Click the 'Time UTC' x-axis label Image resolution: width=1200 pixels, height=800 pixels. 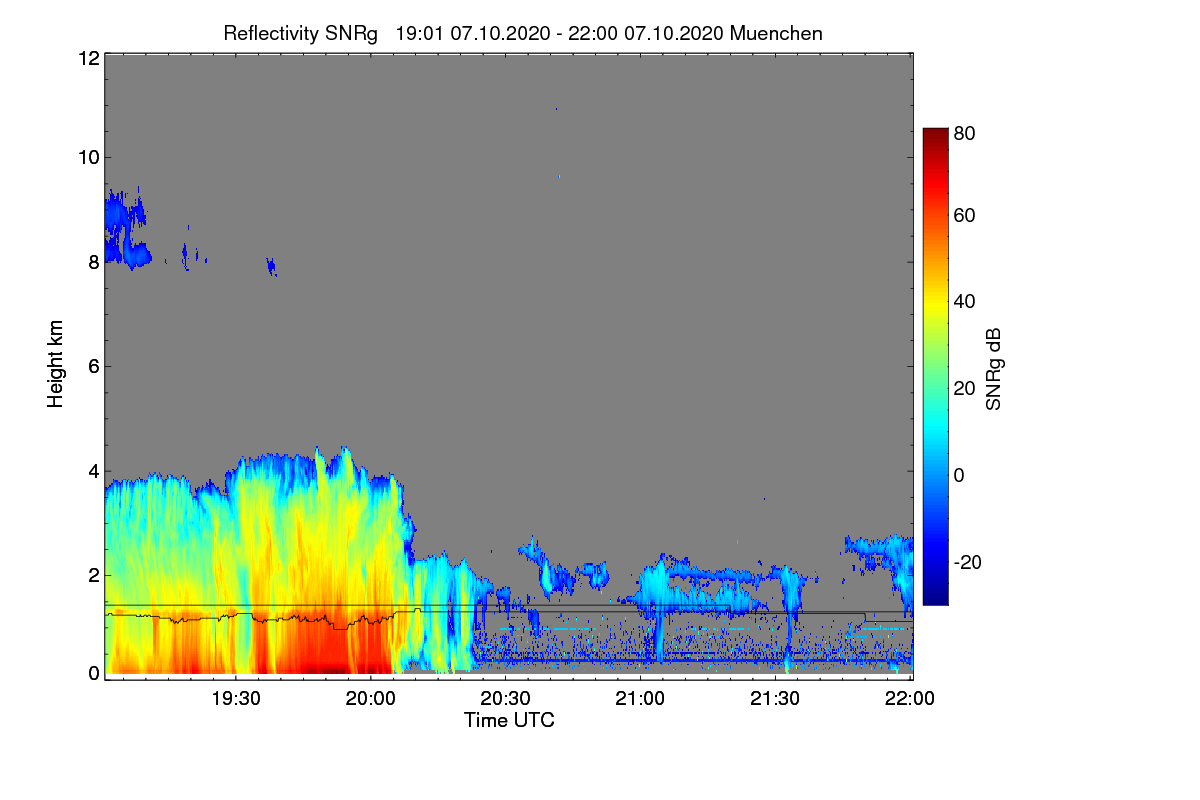point(509,720)
